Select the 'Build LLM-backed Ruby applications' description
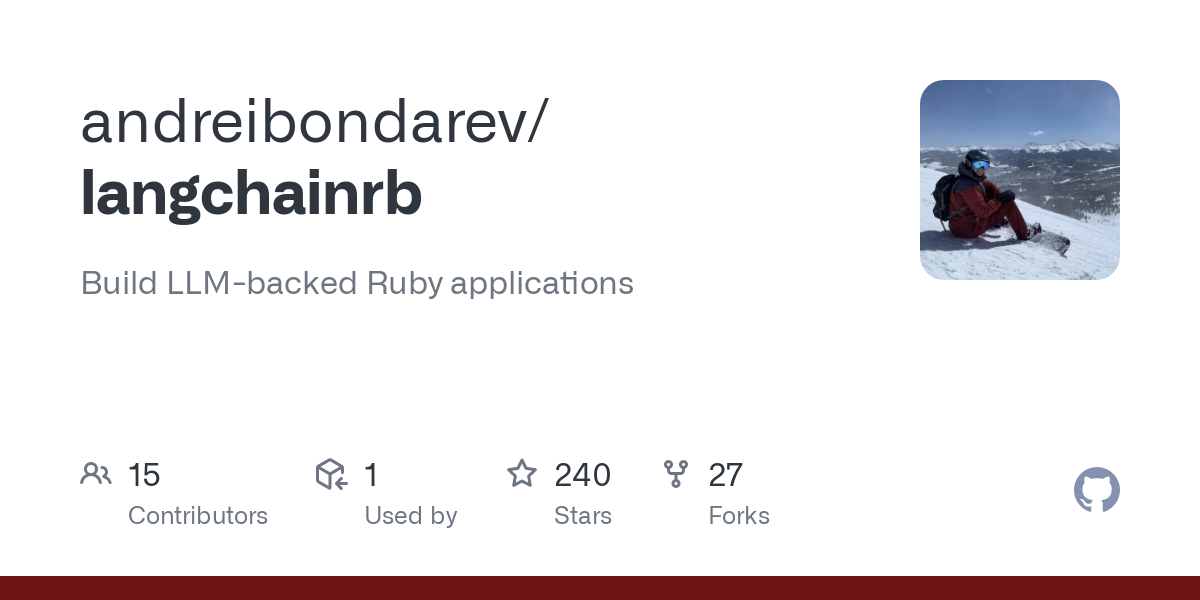 [x=357, y=283]
